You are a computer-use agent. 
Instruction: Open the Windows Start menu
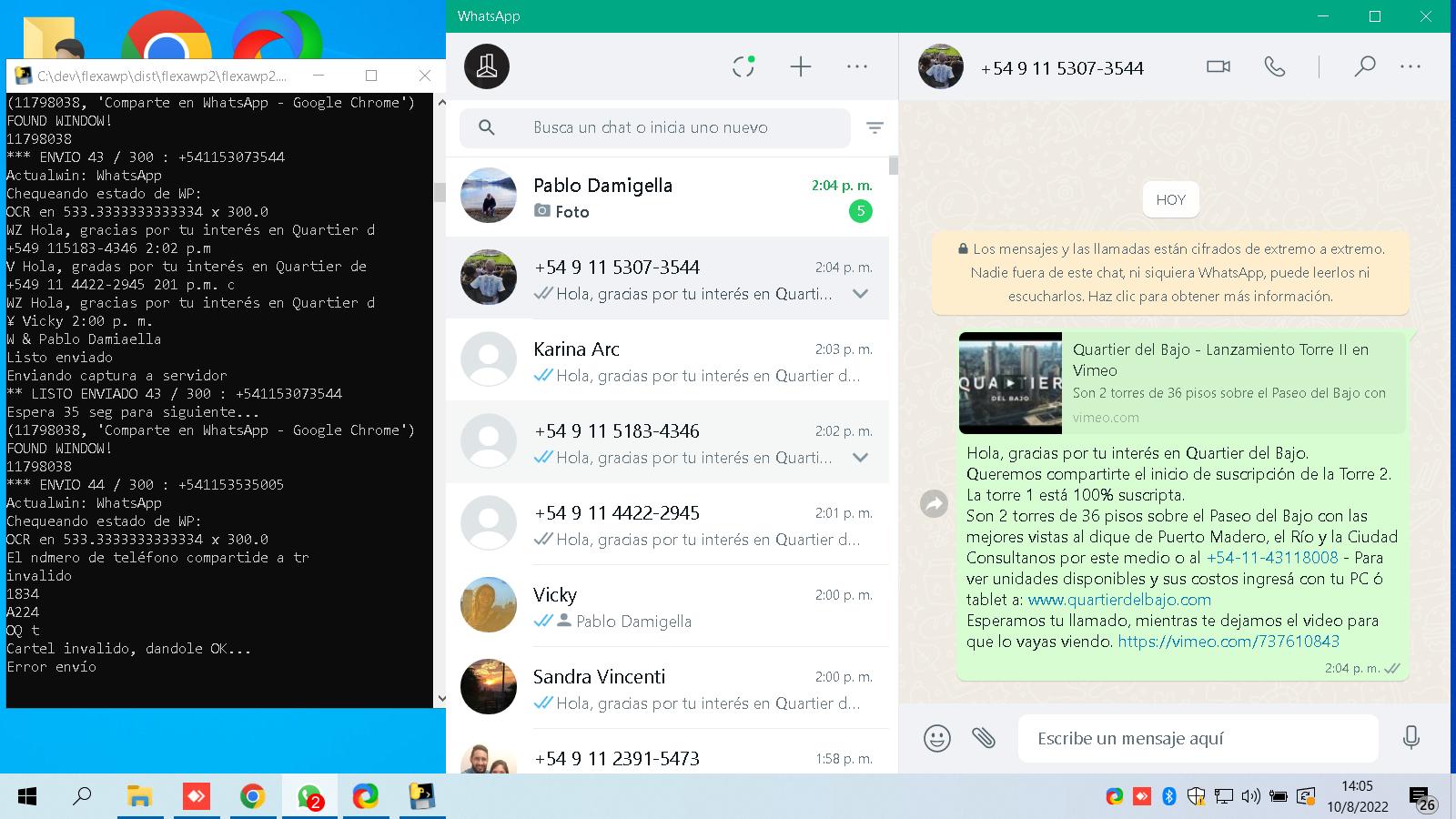27,796
